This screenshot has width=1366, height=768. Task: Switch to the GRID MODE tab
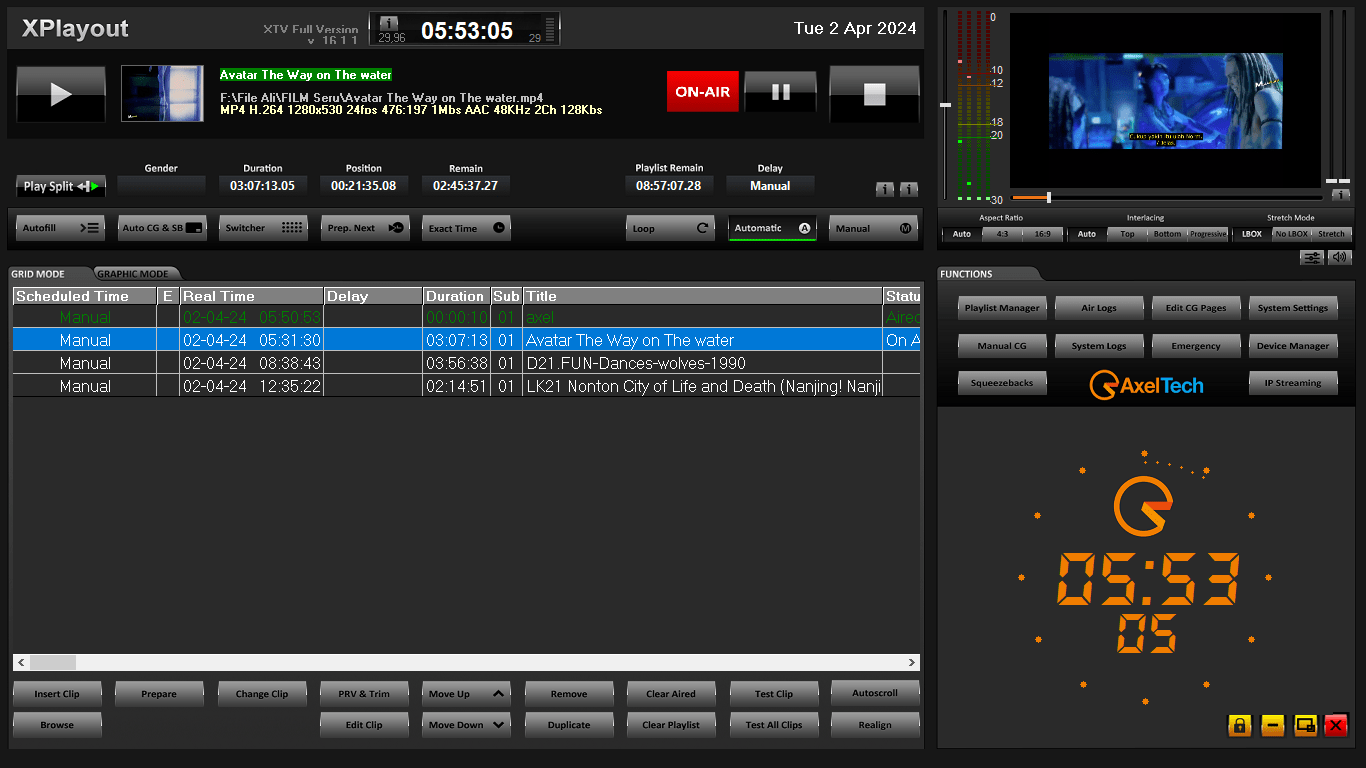click(40, 274)
